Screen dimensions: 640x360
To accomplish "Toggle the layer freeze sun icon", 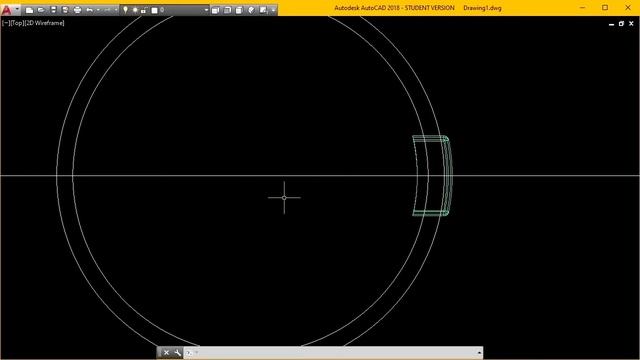I will (x=135, y=10).
